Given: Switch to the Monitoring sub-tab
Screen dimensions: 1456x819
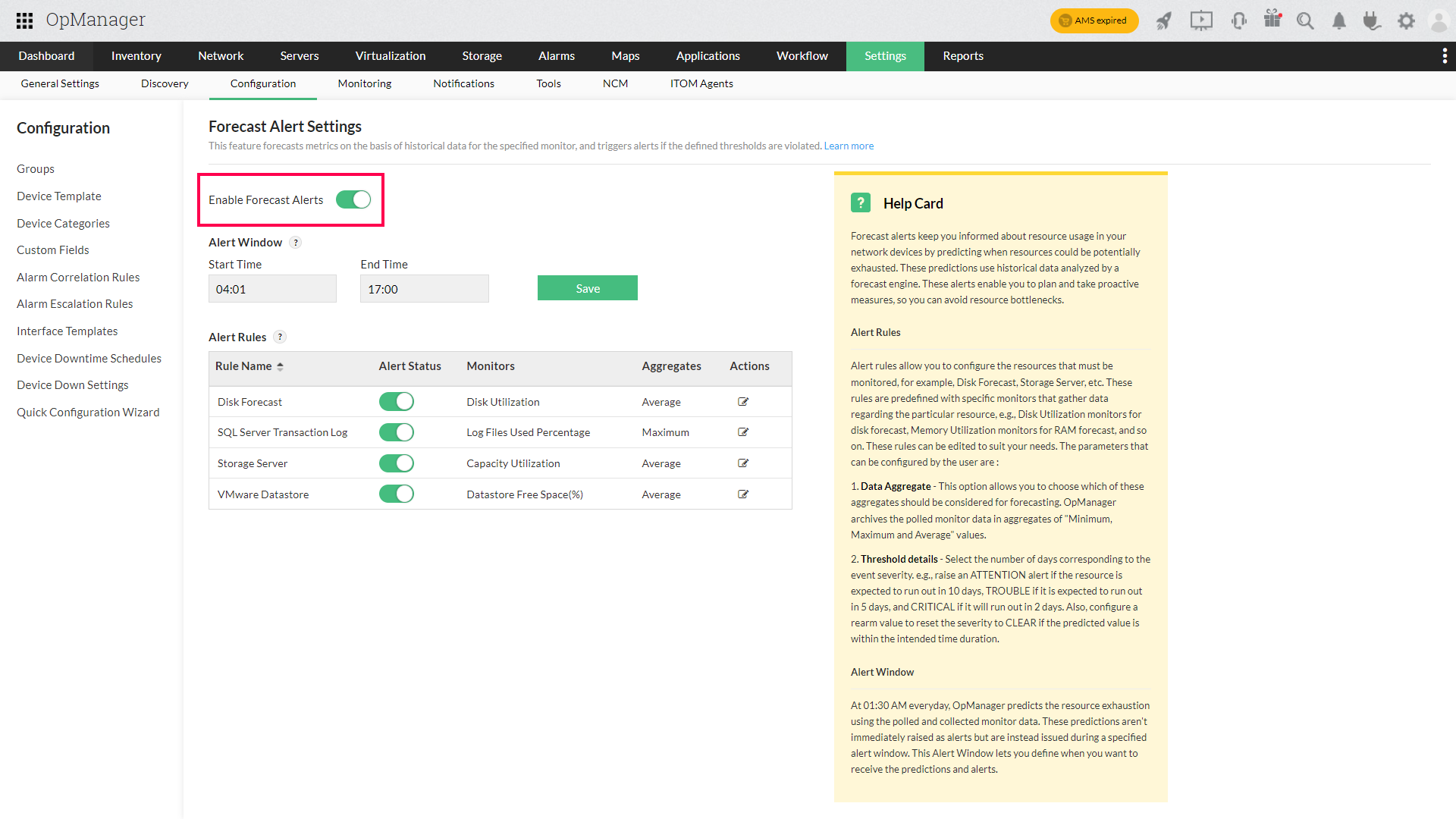Looking at the screenshot, I should (364, 83).
